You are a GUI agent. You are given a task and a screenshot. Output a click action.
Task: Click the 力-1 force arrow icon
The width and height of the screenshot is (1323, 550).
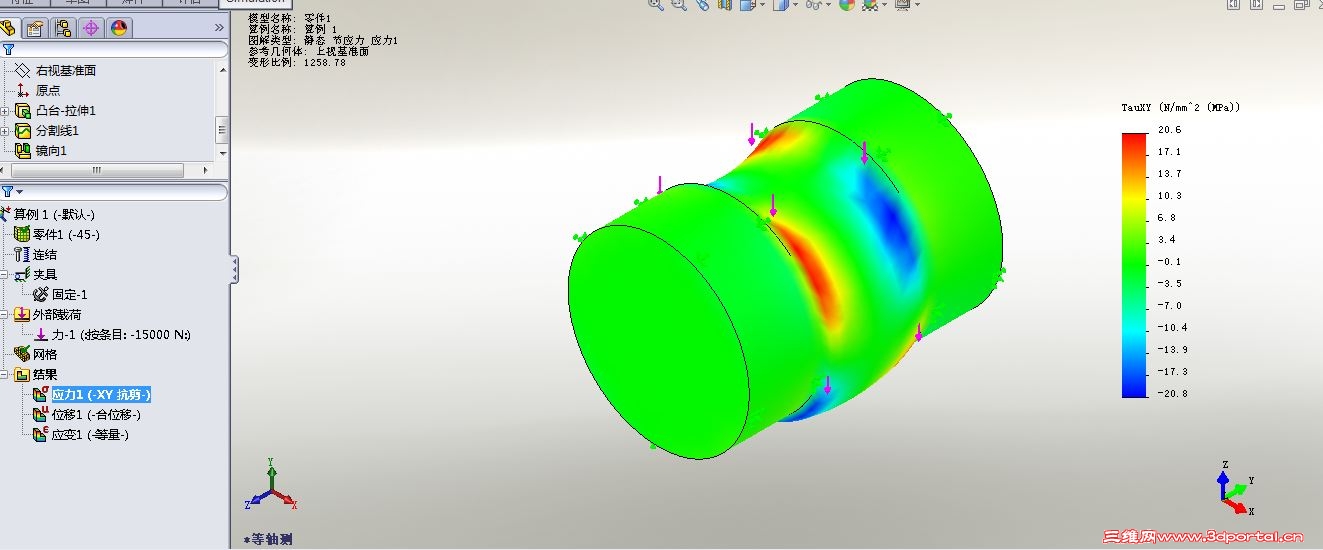(x=41, y=334)
